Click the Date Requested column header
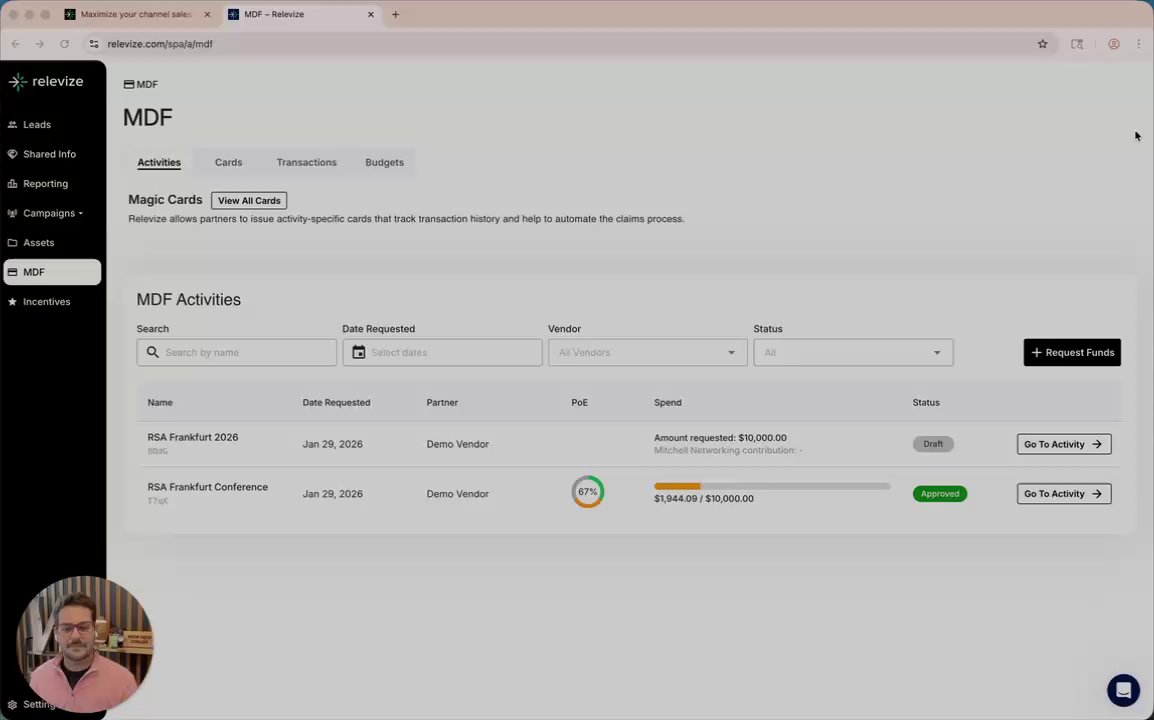 tap(336, 402)
